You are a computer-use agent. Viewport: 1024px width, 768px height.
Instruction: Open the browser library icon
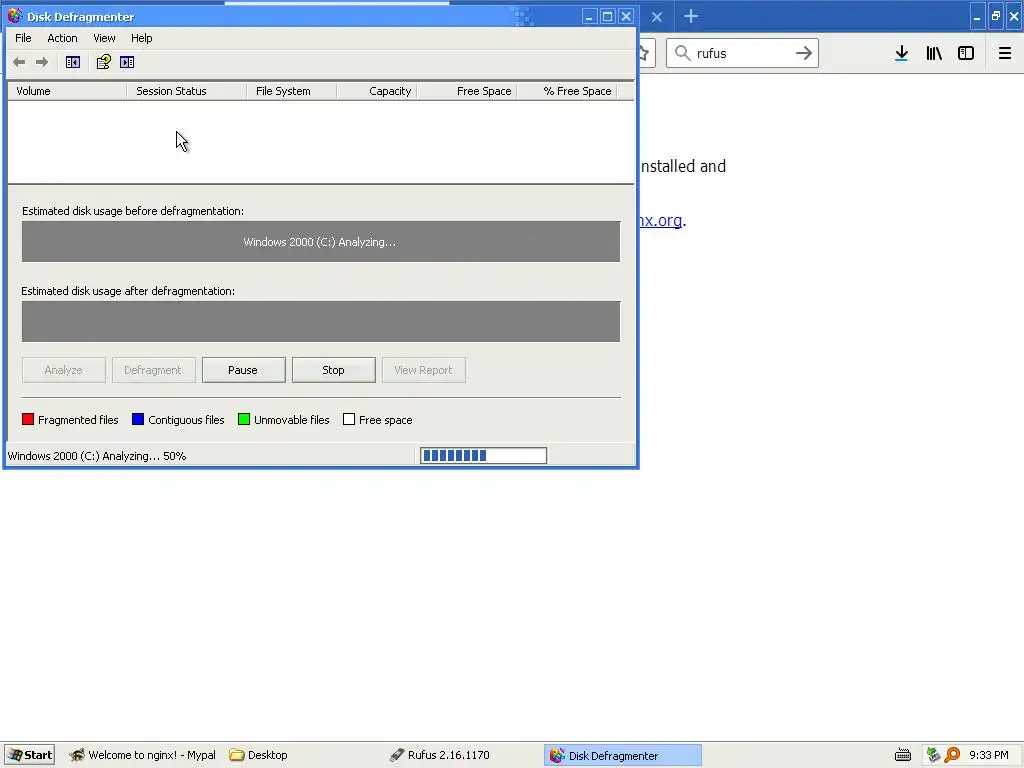pyautogui.click(x=934, y=53)
